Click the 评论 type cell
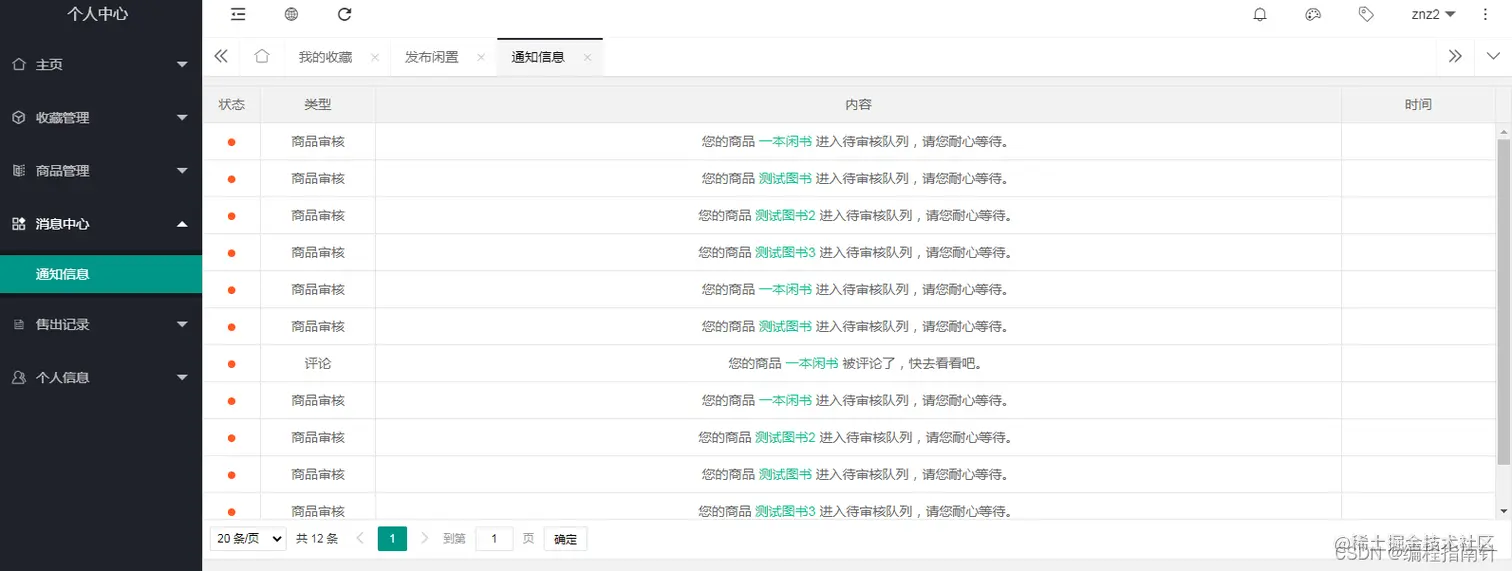 pyautogui.click(x=318, y=364)
